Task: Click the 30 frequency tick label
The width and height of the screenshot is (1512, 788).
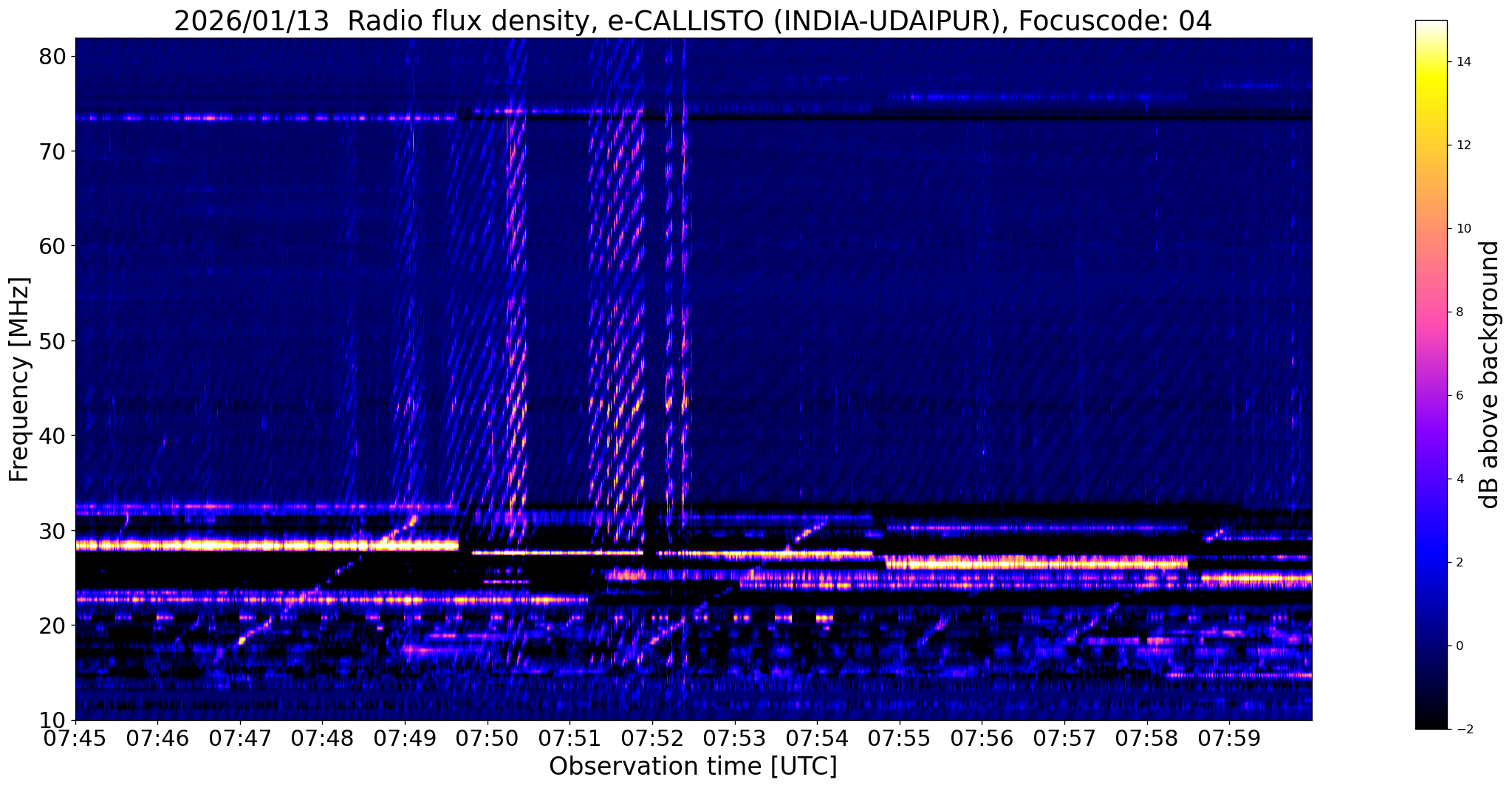Action: click(52, 531)
